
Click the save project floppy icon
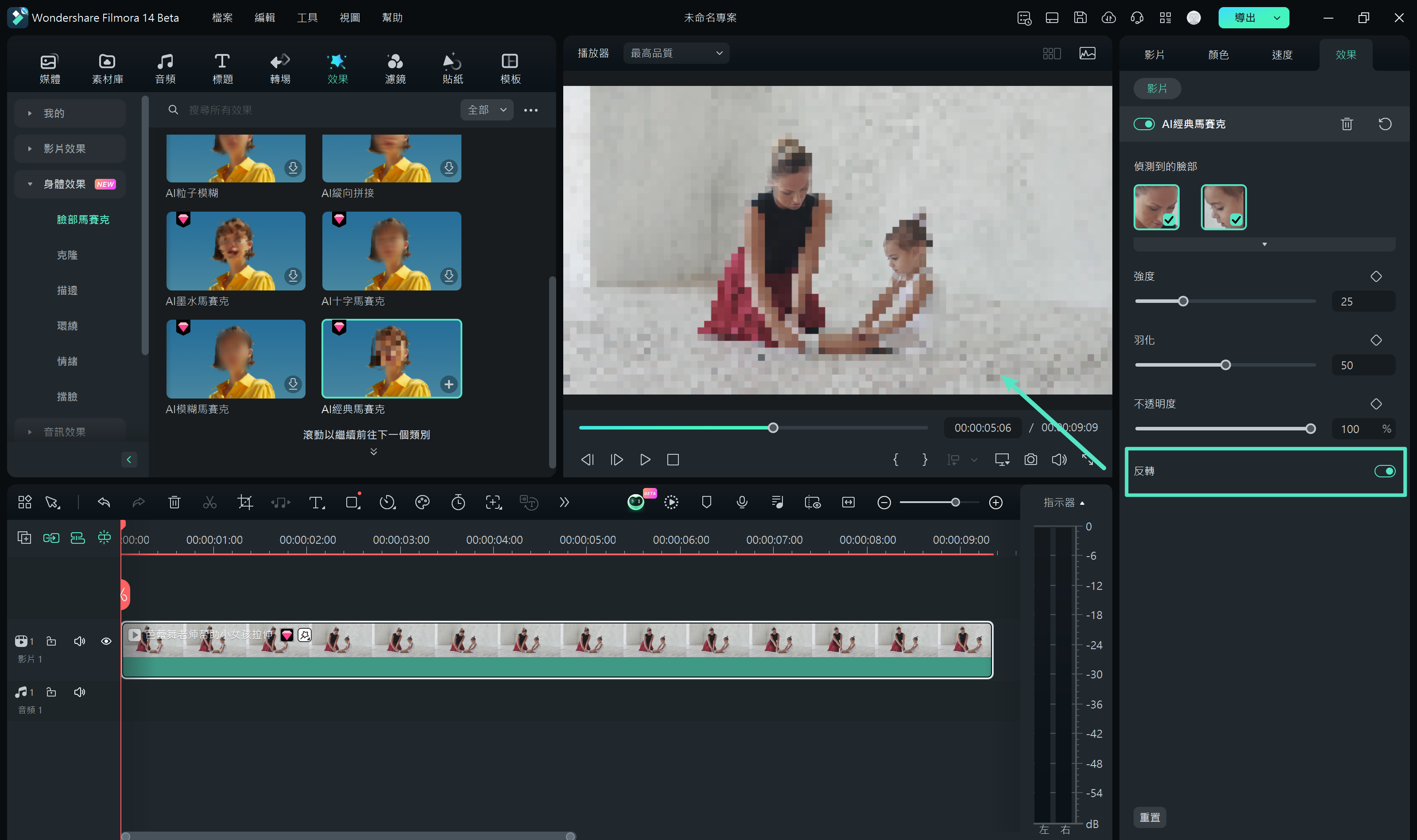(1080, 18)
